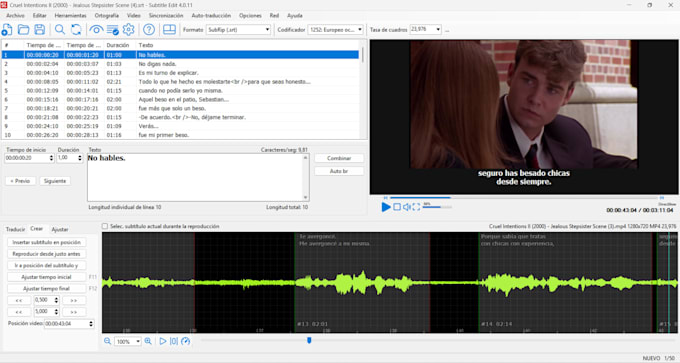Viewport: 680px width, 363px height.
Task: Open the Sincronización menu
Action: click(x=166, y=16)
